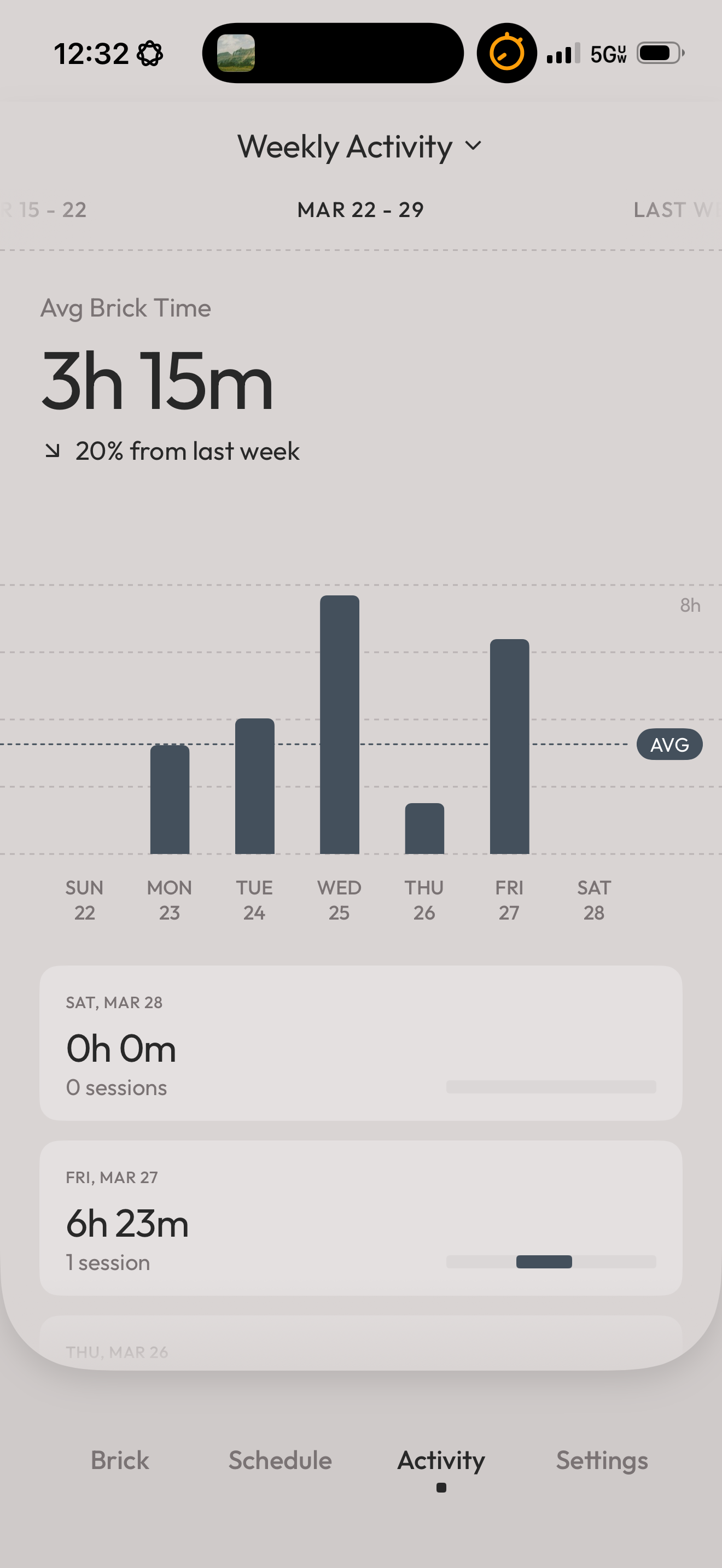Select the Wednesday 25 bar
The image size is (722, 1568).
340,724
